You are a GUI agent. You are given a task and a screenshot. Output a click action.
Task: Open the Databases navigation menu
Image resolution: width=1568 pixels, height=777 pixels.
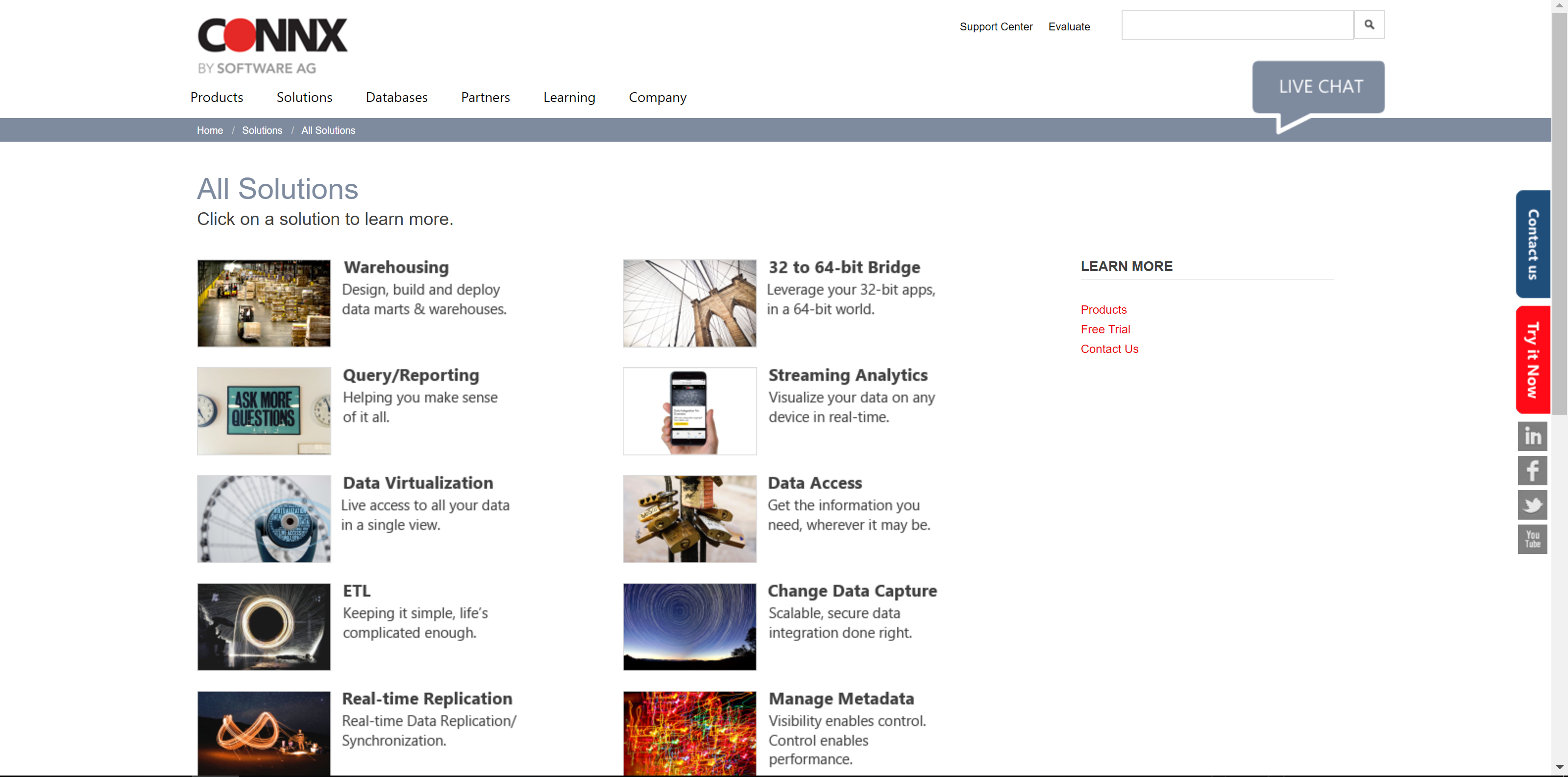[396, 98]
